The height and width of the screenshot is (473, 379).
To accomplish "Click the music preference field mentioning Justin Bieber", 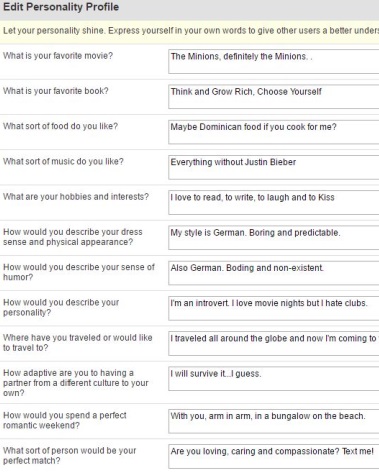I will [274, 167].
